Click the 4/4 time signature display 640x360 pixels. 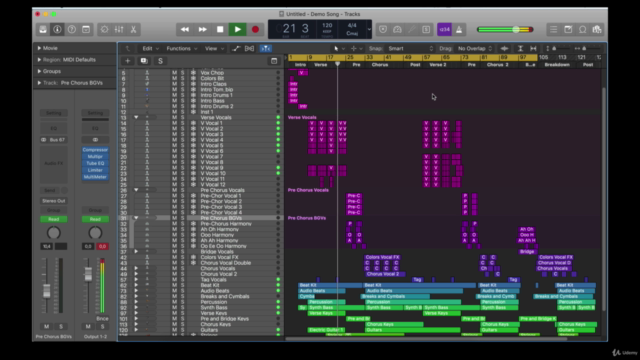tap(352, 25)
